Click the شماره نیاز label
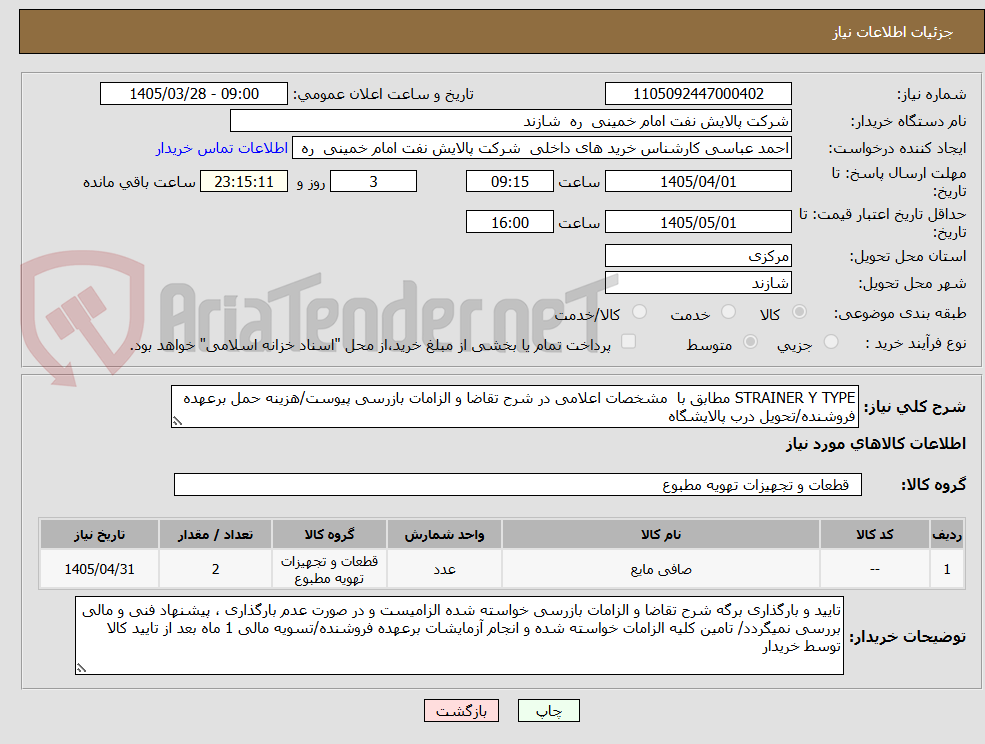The height and width of the screenshot is (744, 985). pos(932,94)
